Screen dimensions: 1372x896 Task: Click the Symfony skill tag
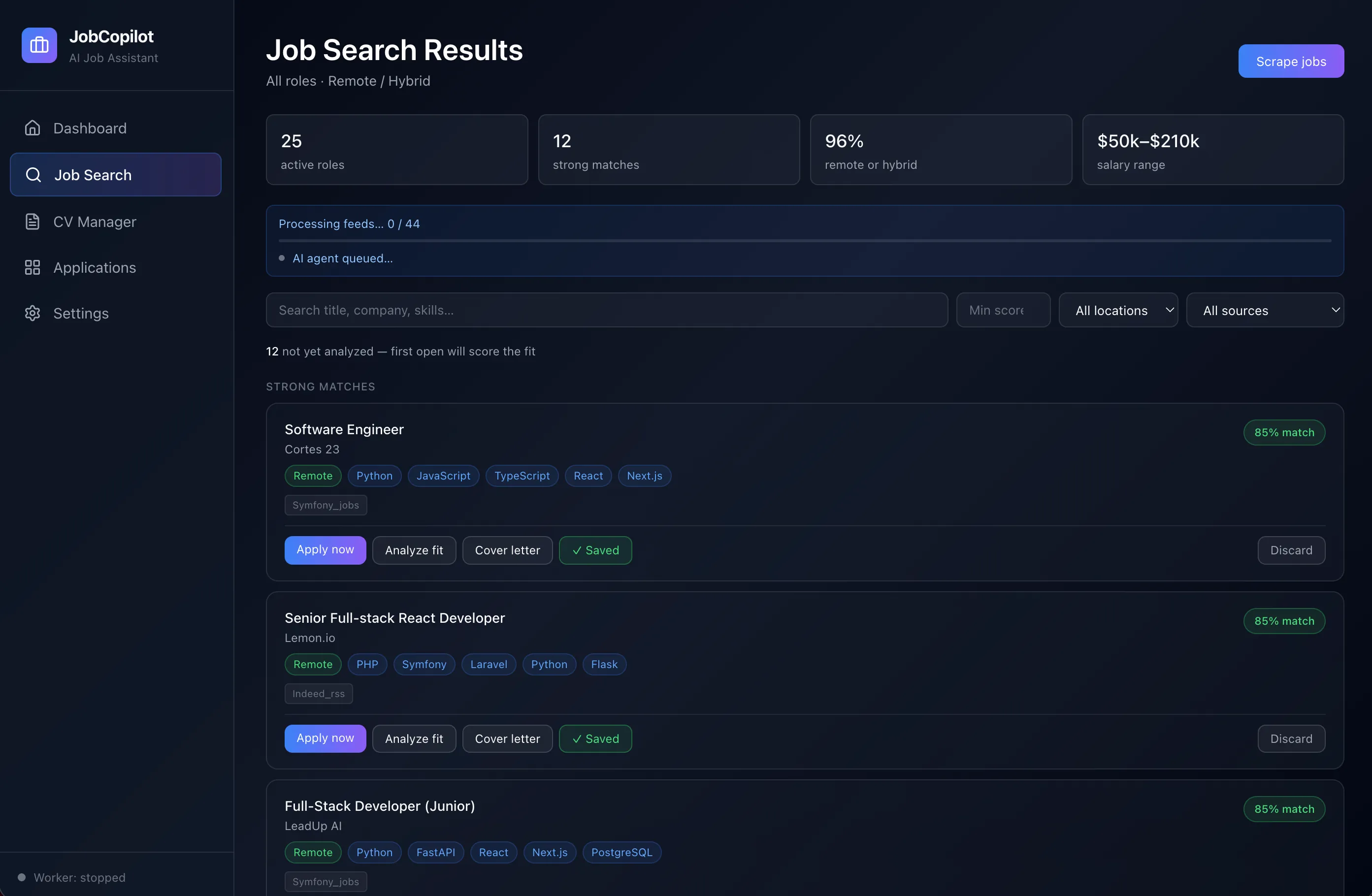pyautogui.click(x=425, y=664)
